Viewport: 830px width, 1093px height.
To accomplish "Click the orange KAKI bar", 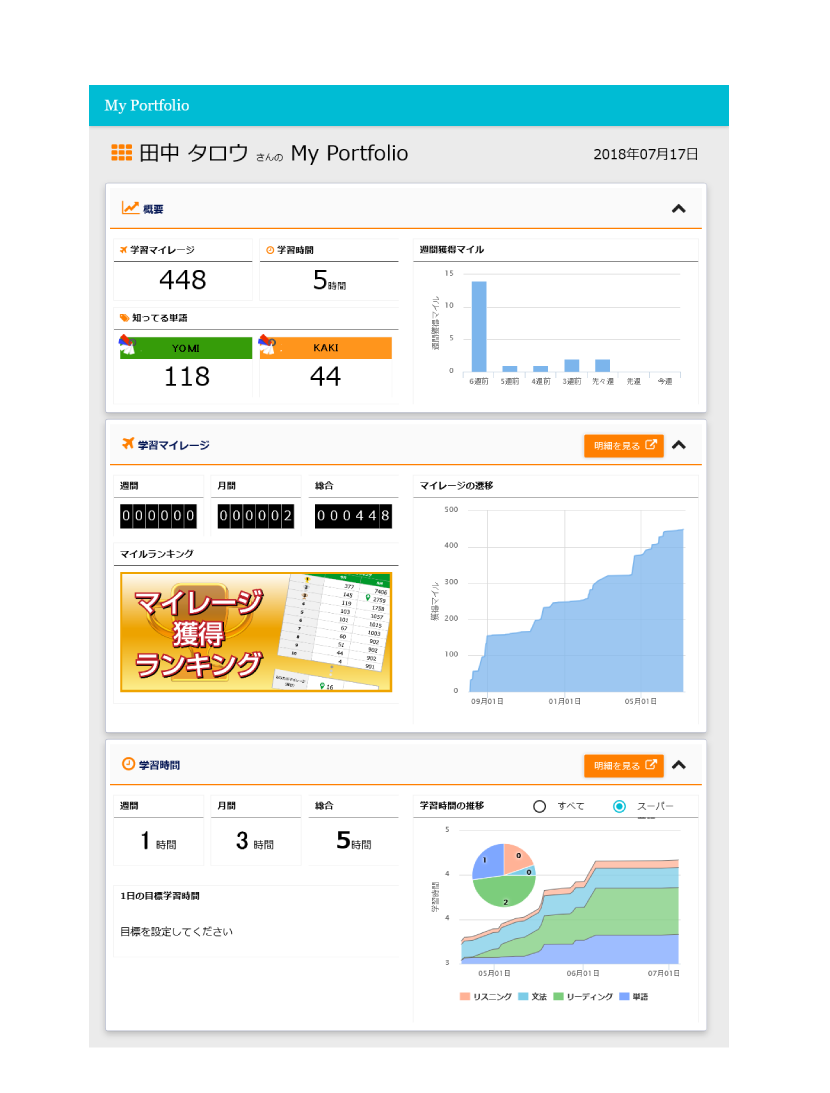I will click(x=325, y=348).
